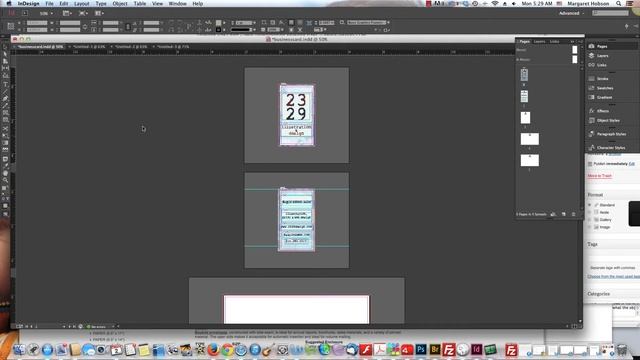This screenshot has width=640, height=360.
Task: Open the Layout menu
Action: [81, 4]
